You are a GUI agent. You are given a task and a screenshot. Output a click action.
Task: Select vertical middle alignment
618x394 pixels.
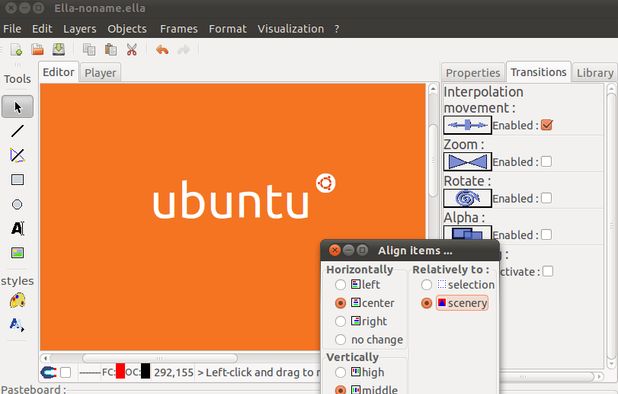coord(341,390)
